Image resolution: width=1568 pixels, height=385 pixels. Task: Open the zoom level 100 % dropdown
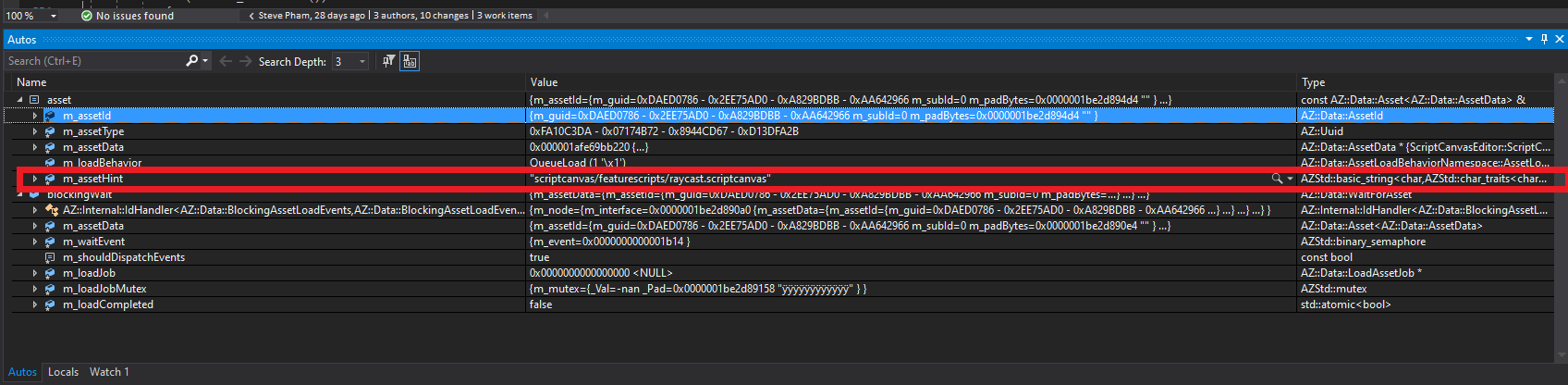pos(53,16)
